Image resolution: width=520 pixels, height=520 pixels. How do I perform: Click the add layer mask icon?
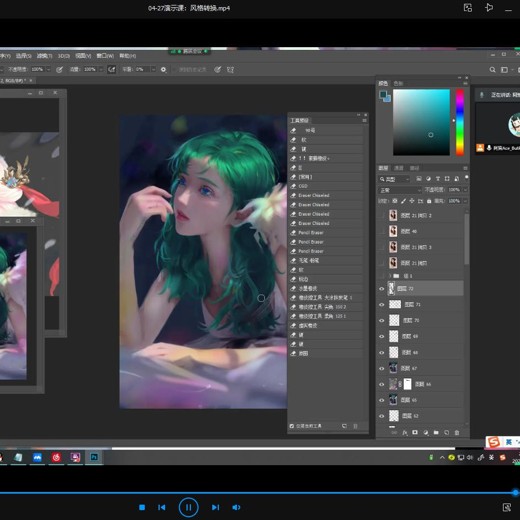(415, 432)
